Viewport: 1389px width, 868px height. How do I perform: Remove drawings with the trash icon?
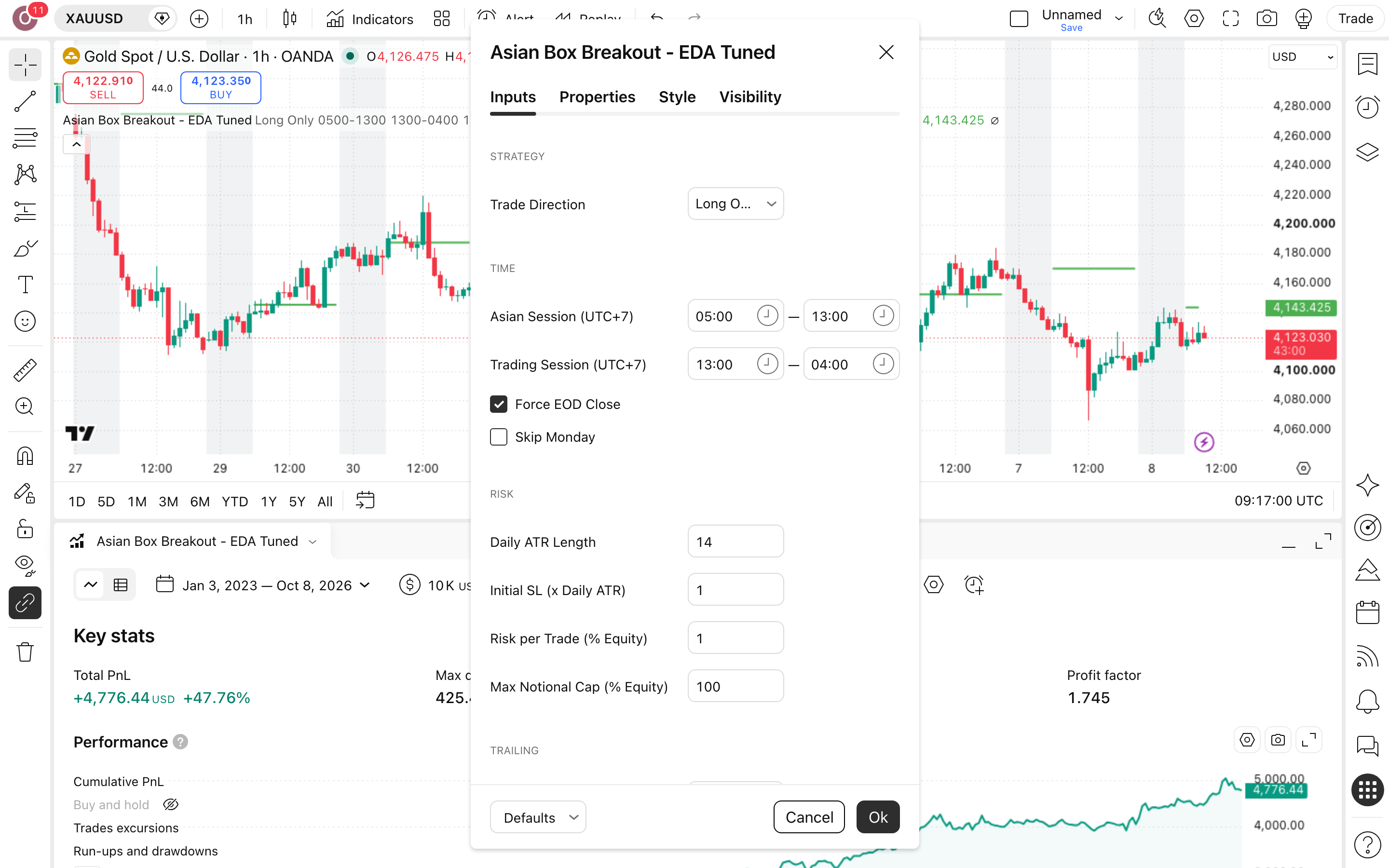pos(25,652)
